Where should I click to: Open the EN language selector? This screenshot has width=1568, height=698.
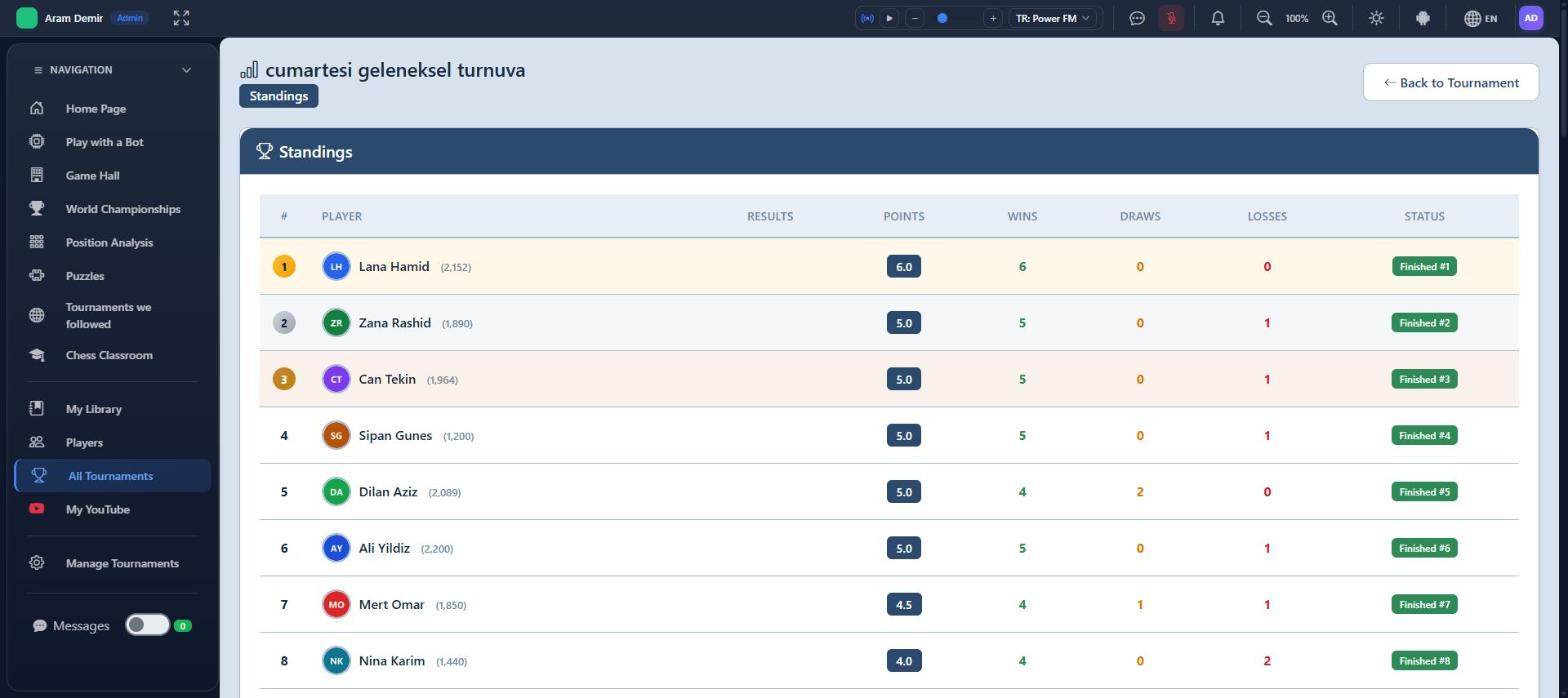pos(1481,18)
